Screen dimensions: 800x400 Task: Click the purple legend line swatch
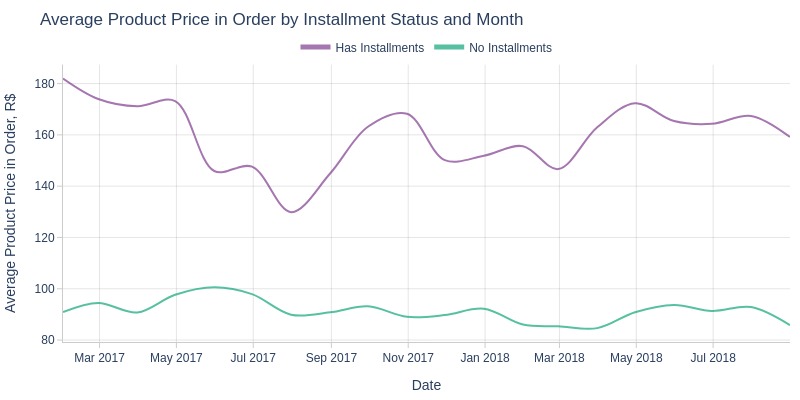click(315, 47)
